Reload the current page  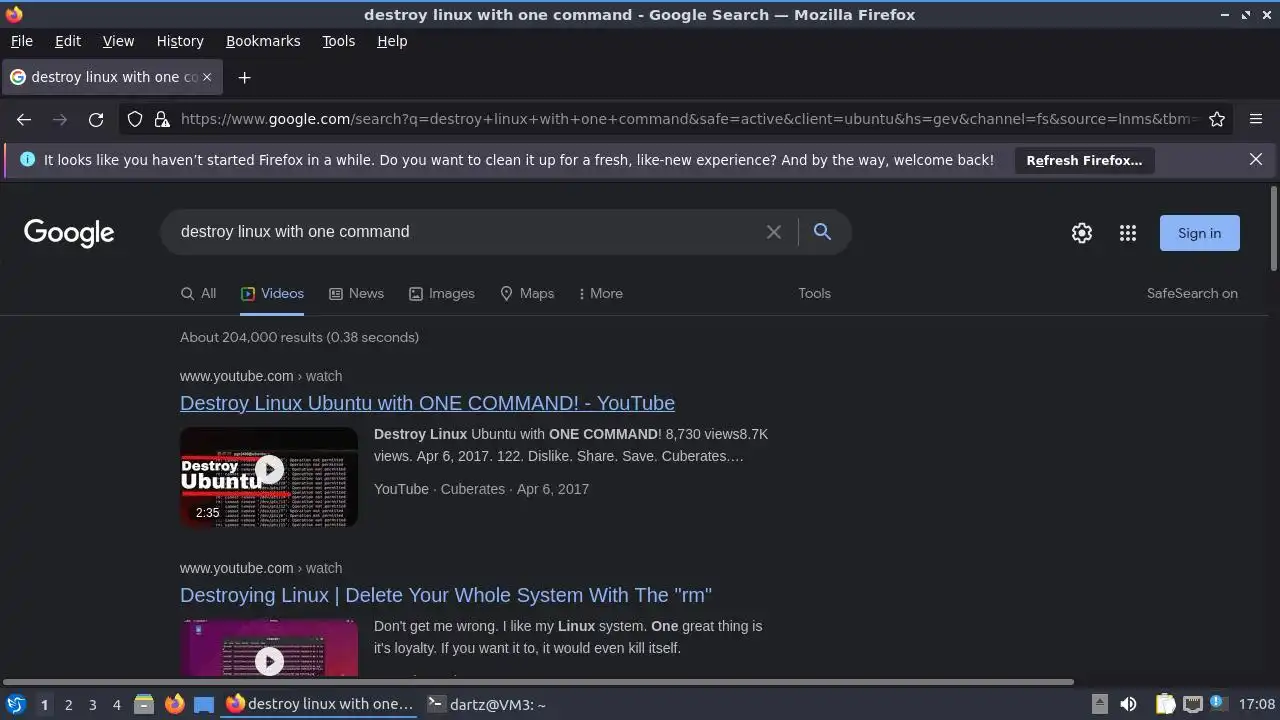[96, 119]
